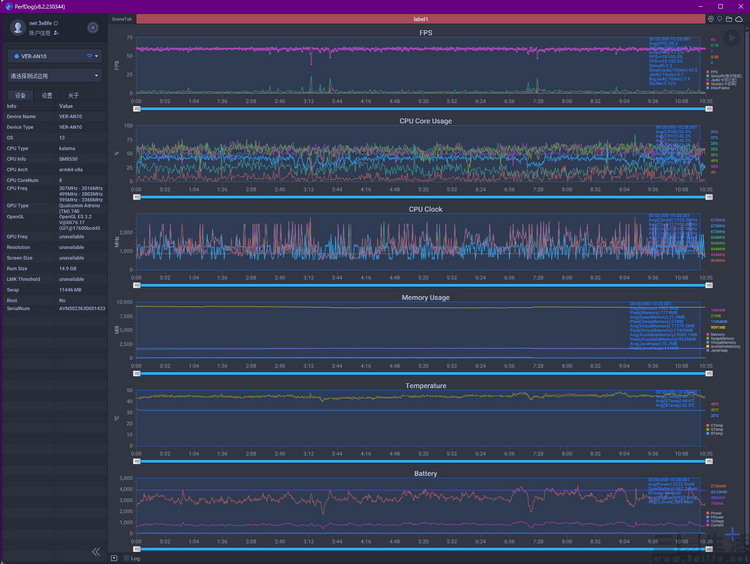Click the cloud upload icon
Image resolution: width=750 pixels, height=564 pixels.
pos(739,19)
